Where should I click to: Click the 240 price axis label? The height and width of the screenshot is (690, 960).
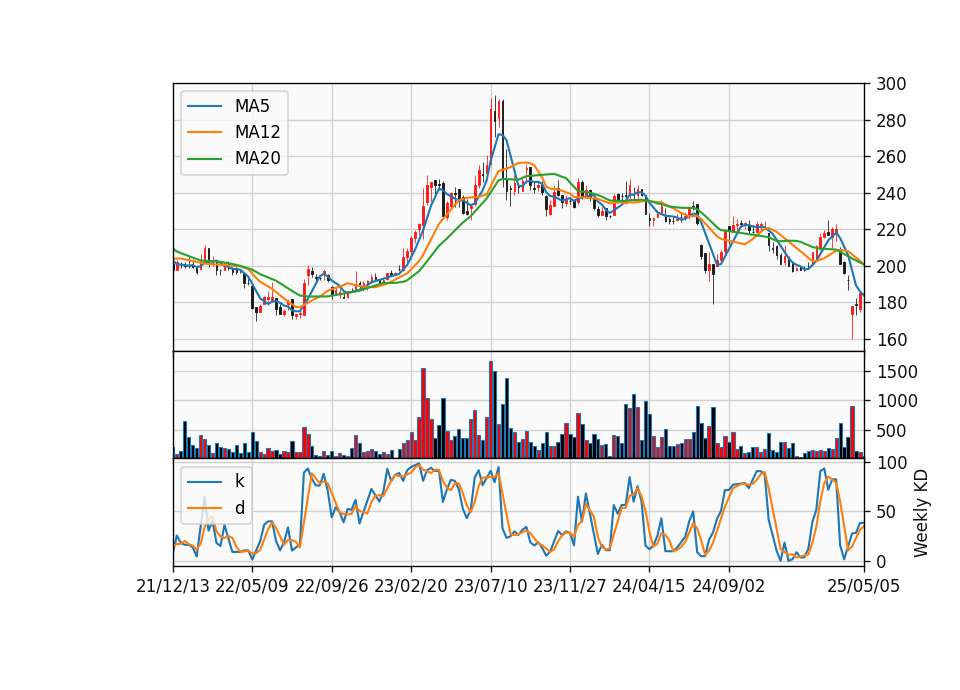coord(891,193)
